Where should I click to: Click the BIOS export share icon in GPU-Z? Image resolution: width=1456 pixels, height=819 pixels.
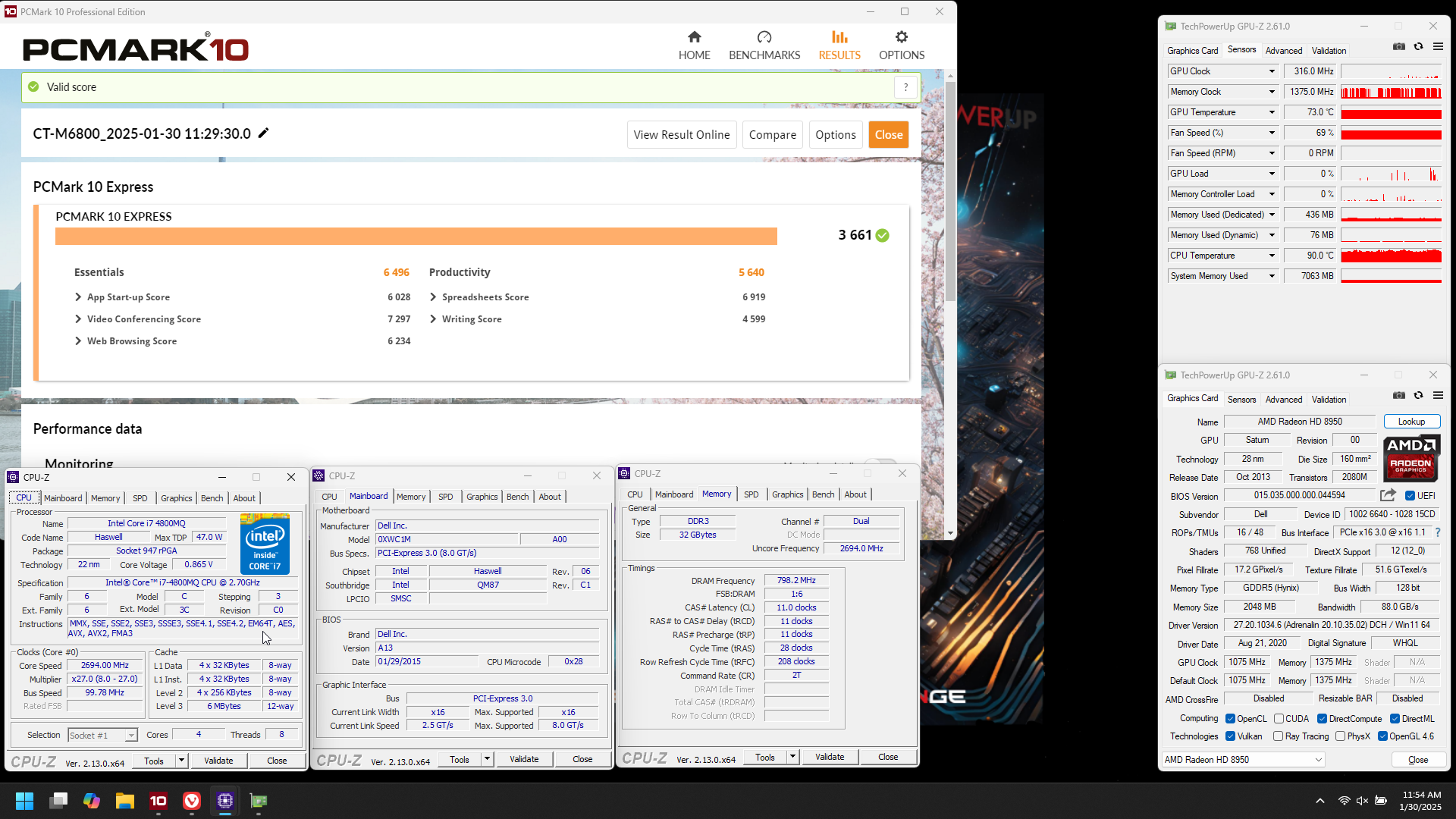click(x=1388, y=495)
